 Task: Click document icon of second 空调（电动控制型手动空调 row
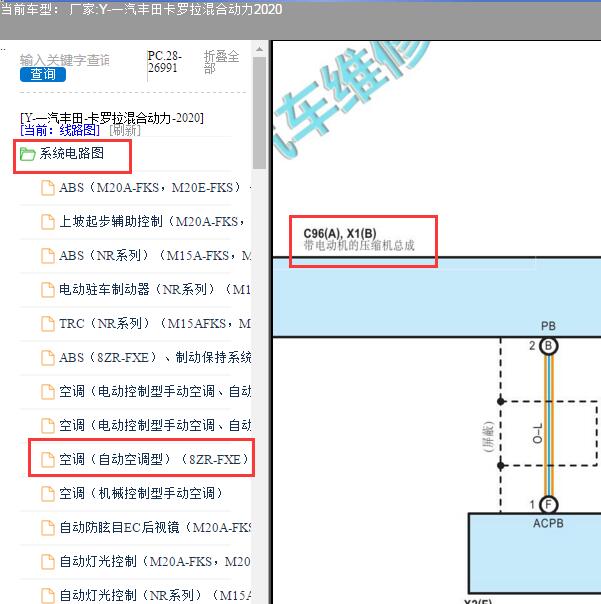tap(48, 425)
